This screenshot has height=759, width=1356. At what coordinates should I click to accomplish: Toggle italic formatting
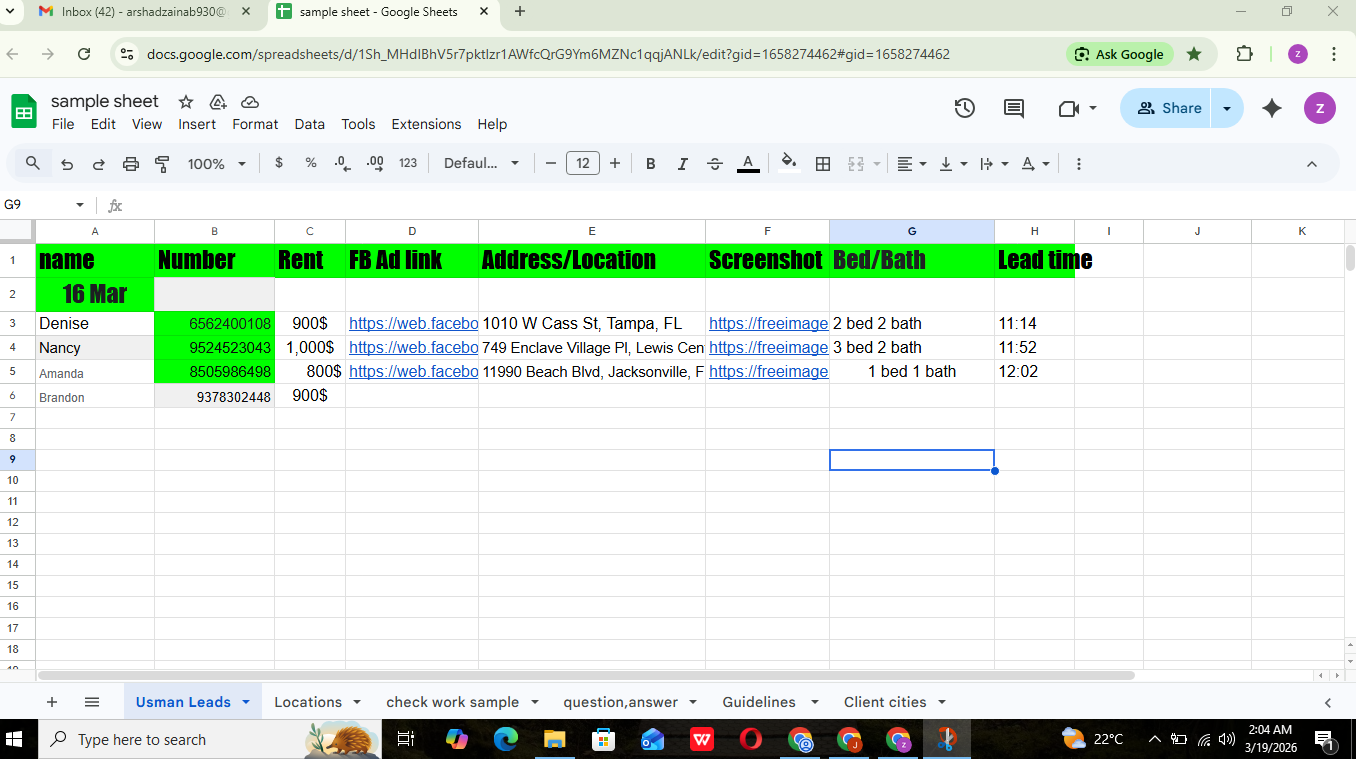pos(683,164)
